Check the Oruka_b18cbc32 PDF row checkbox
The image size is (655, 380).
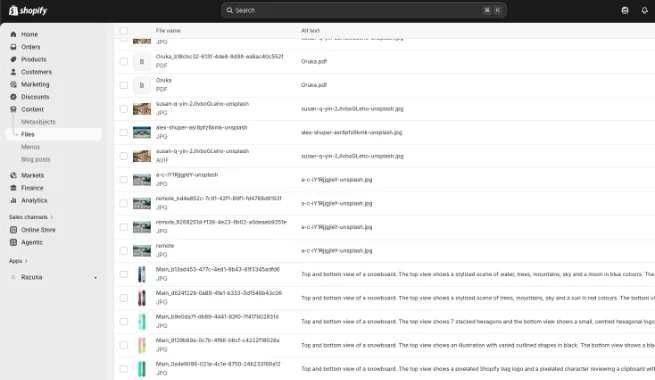coord(124,61)
